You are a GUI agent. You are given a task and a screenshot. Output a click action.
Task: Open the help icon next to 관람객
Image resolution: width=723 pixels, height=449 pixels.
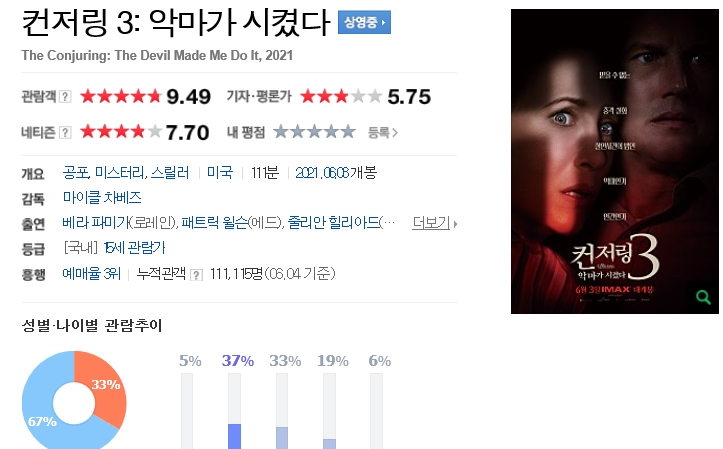coord(65,96)
